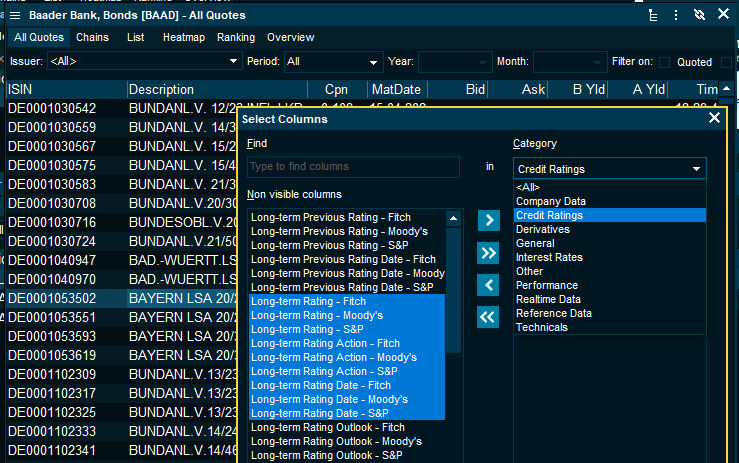
Task: Tick the checkbox right of the Quoted label
Action: click(726, 62)
